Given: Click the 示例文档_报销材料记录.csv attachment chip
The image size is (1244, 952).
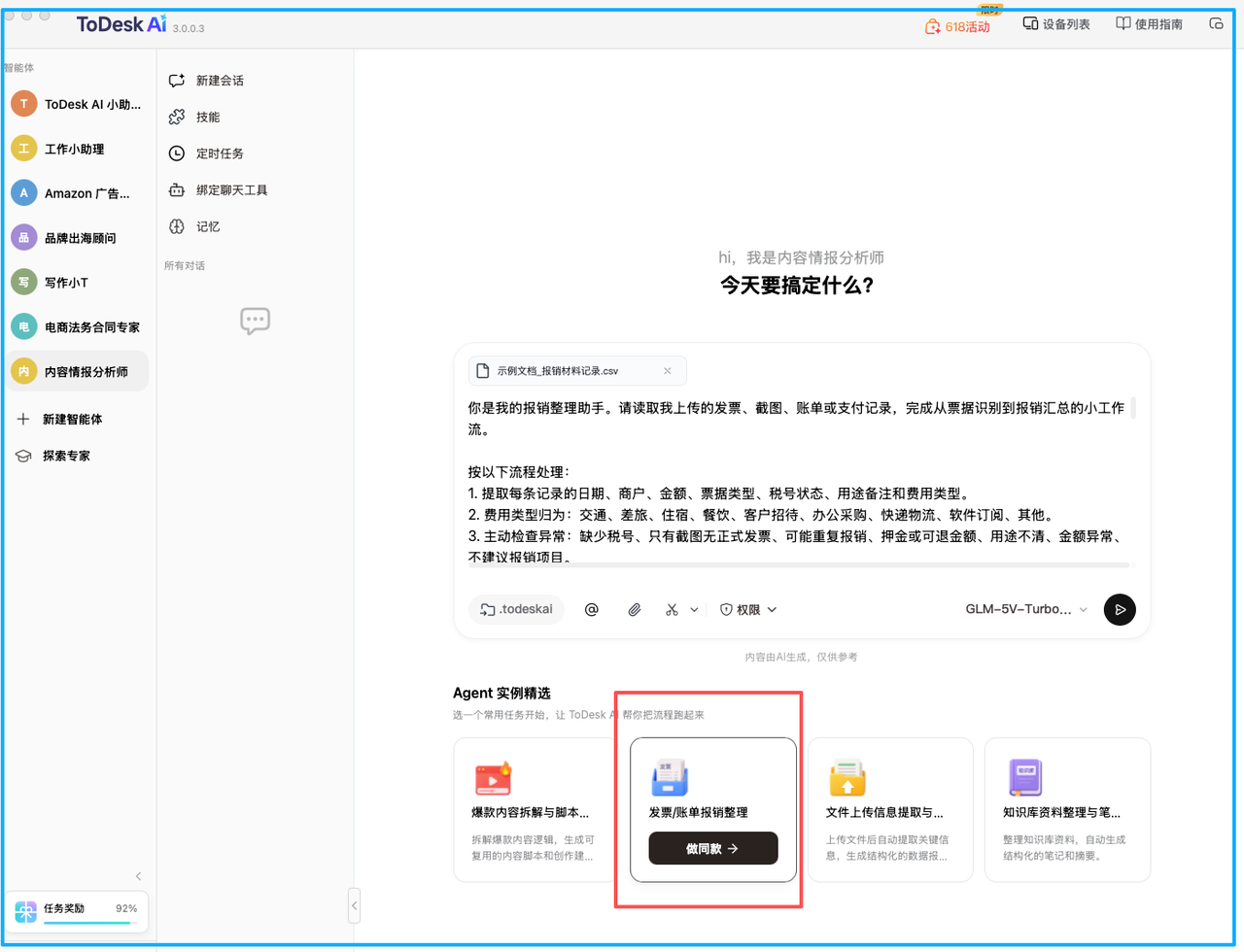Looking at the screenshot, I should [577, 371].
